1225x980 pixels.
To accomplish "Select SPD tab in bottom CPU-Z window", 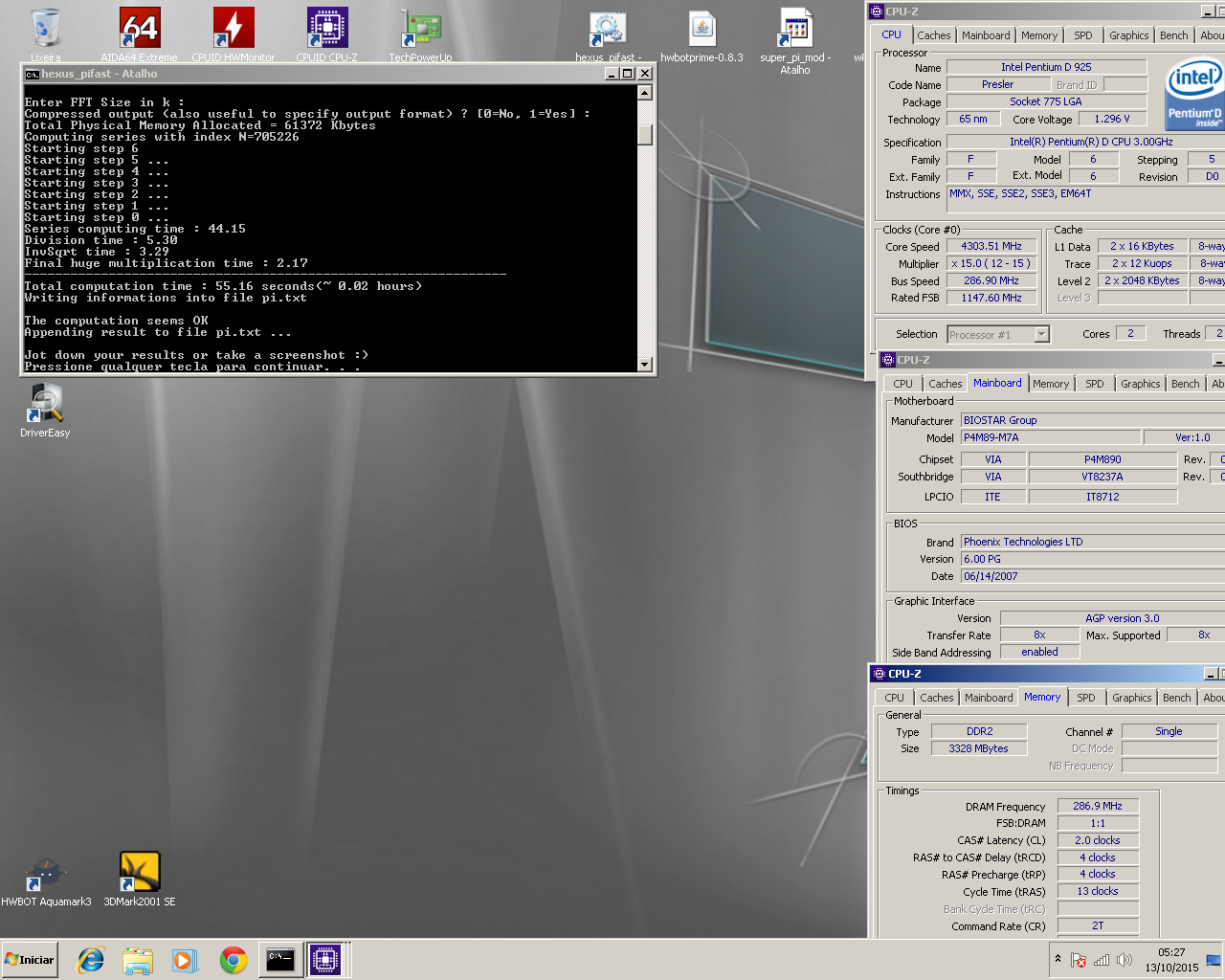I will pos(1086,698).
